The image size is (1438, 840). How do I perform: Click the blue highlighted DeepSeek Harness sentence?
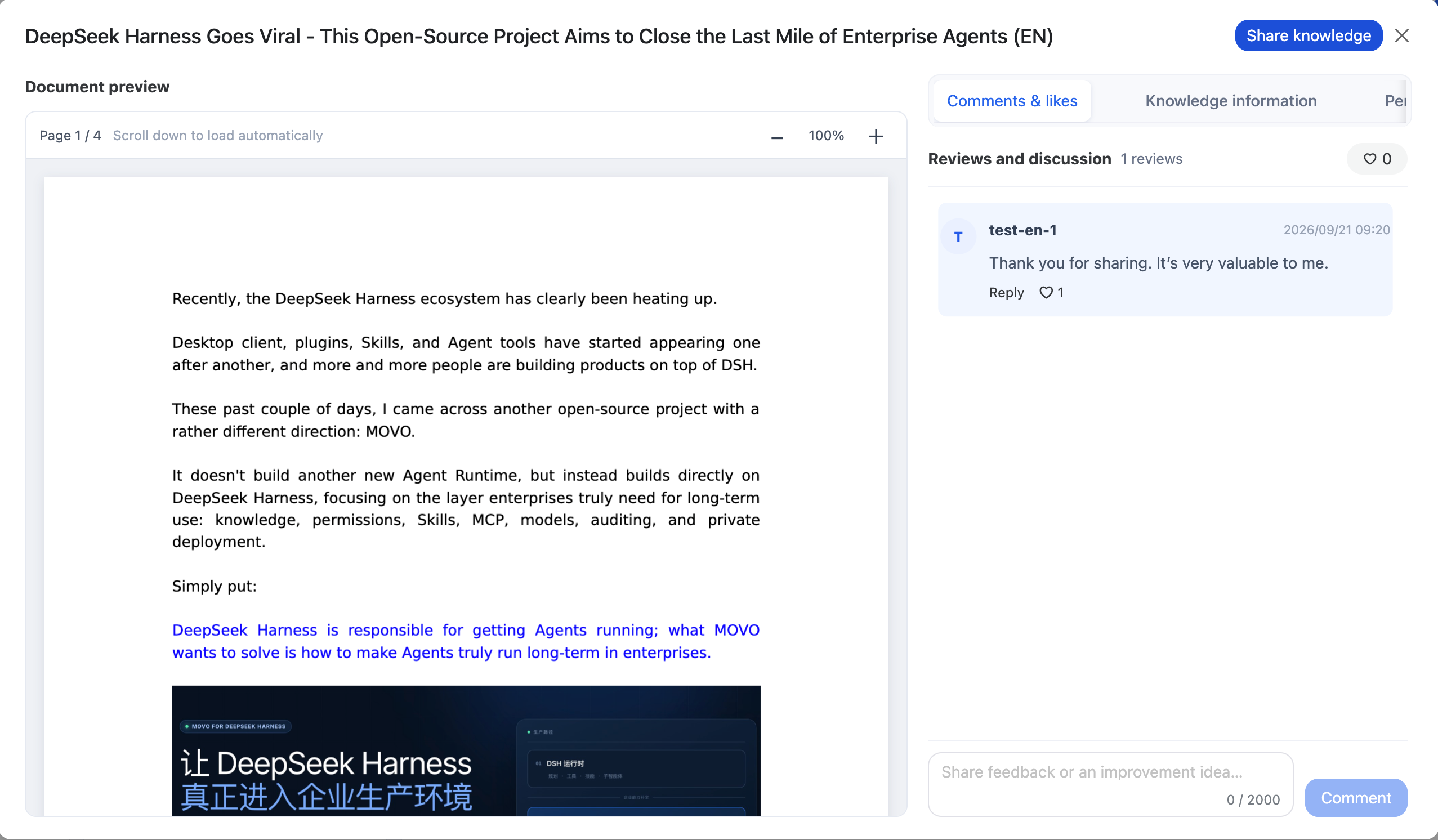tap(466, 641)
